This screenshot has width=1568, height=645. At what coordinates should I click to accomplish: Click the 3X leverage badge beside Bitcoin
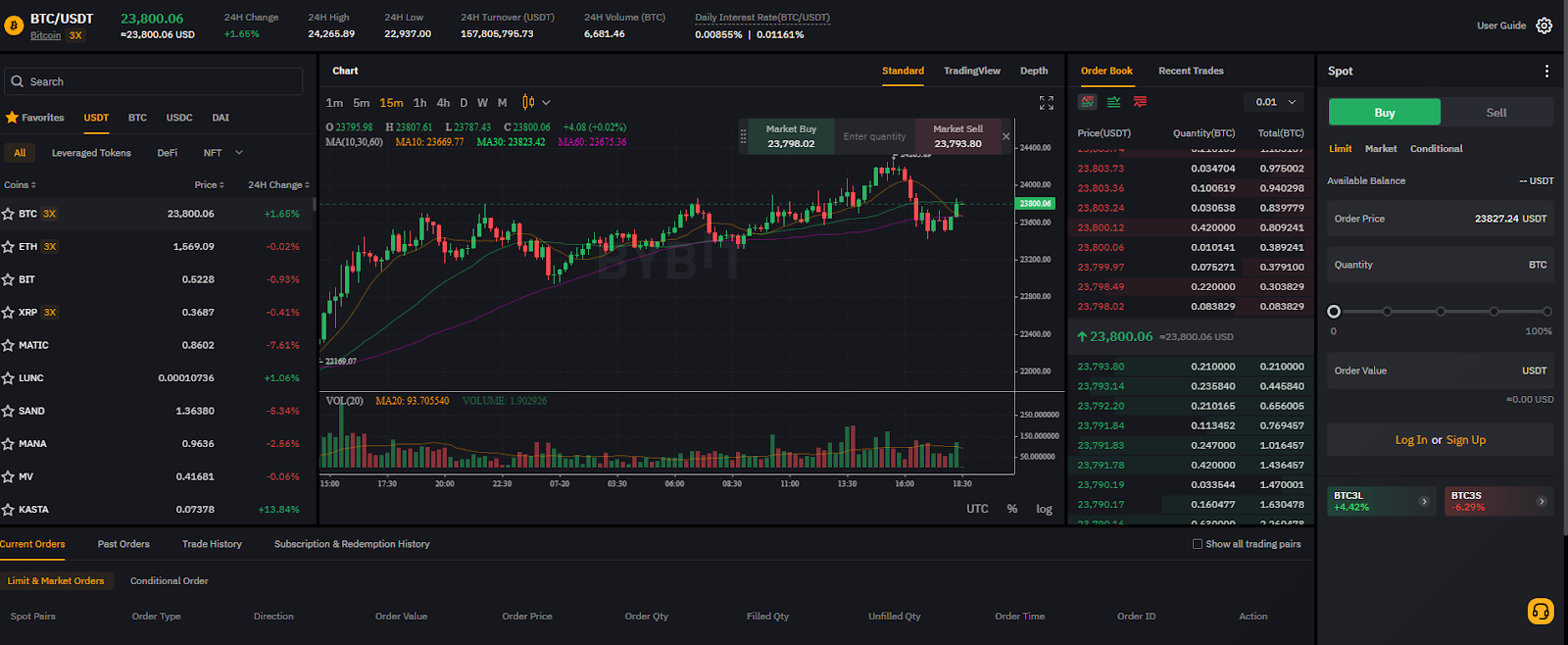tap(75, 35)
